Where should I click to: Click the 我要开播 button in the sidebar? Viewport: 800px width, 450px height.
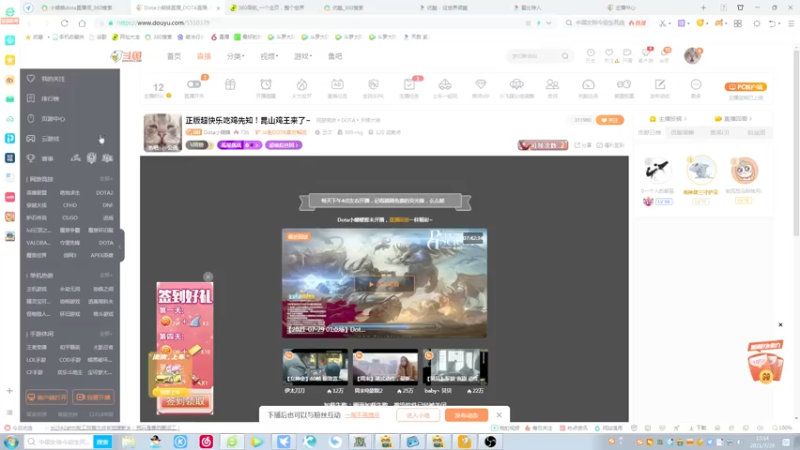pyautogui.click(x=93, y=397)
